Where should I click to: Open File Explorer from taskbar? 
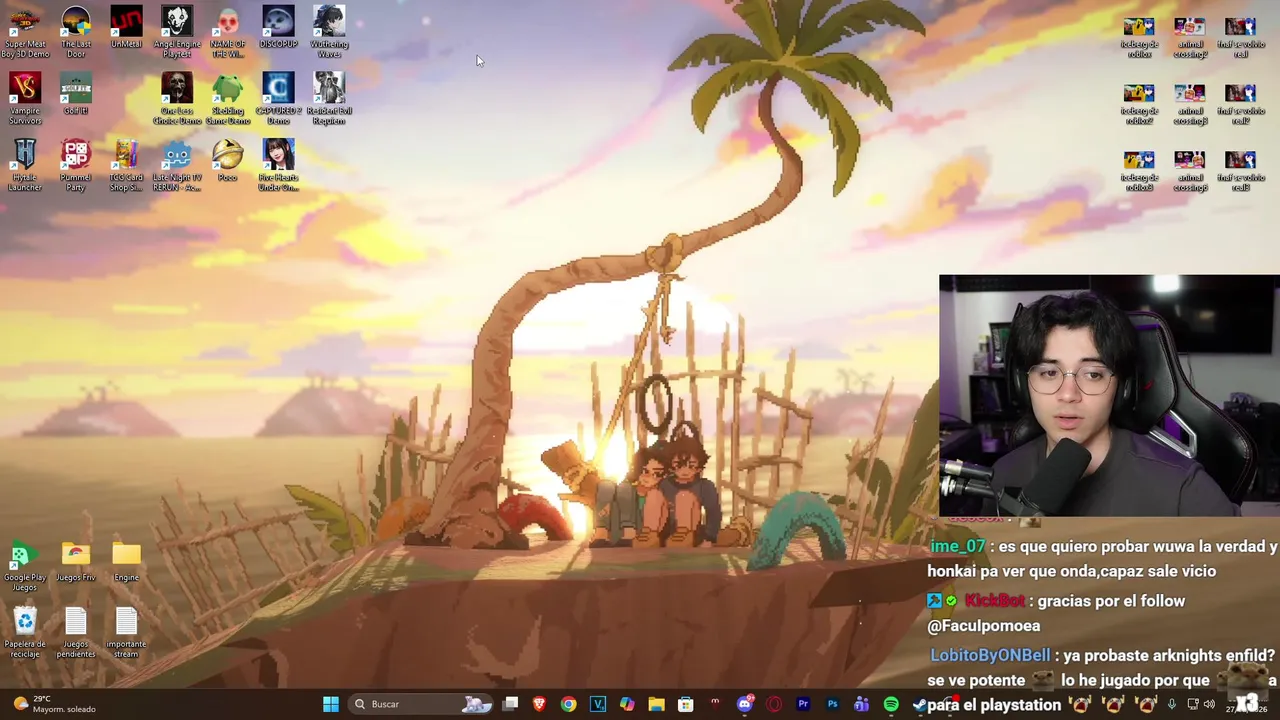coord(656,704)
